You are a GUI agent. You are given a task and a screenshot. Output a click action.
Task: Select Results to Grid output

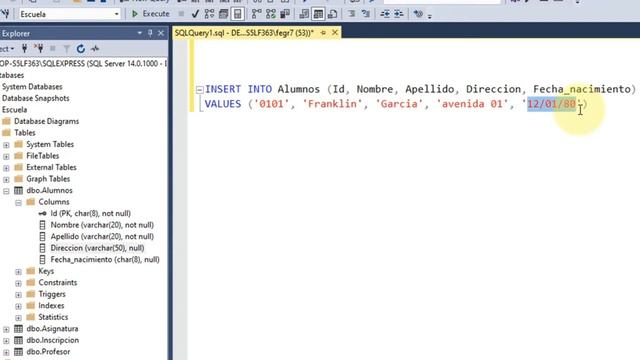(x=318, y=14)
